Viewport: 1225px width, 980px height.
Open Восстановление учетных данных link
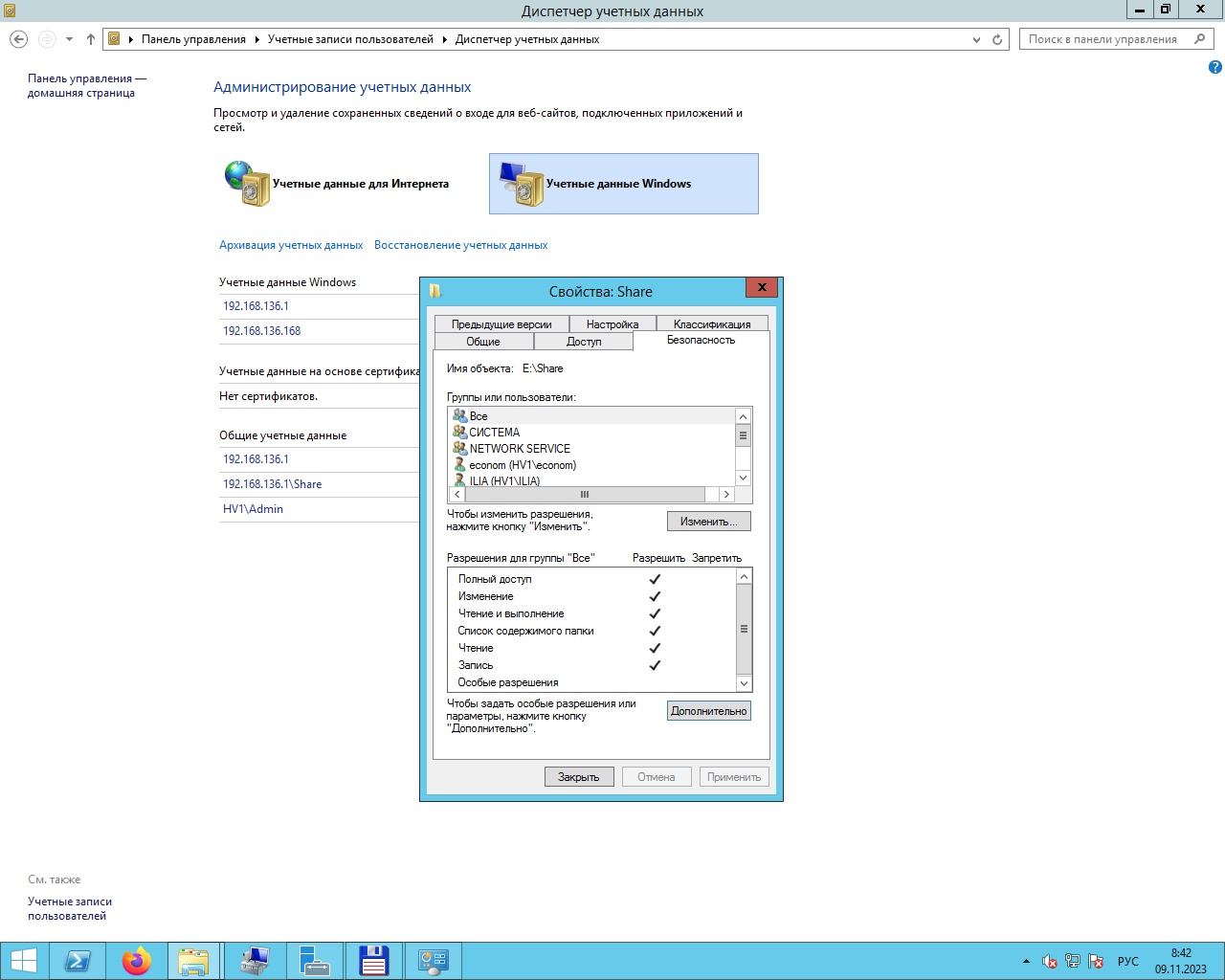pyautogui.click(x=460, y=245)
